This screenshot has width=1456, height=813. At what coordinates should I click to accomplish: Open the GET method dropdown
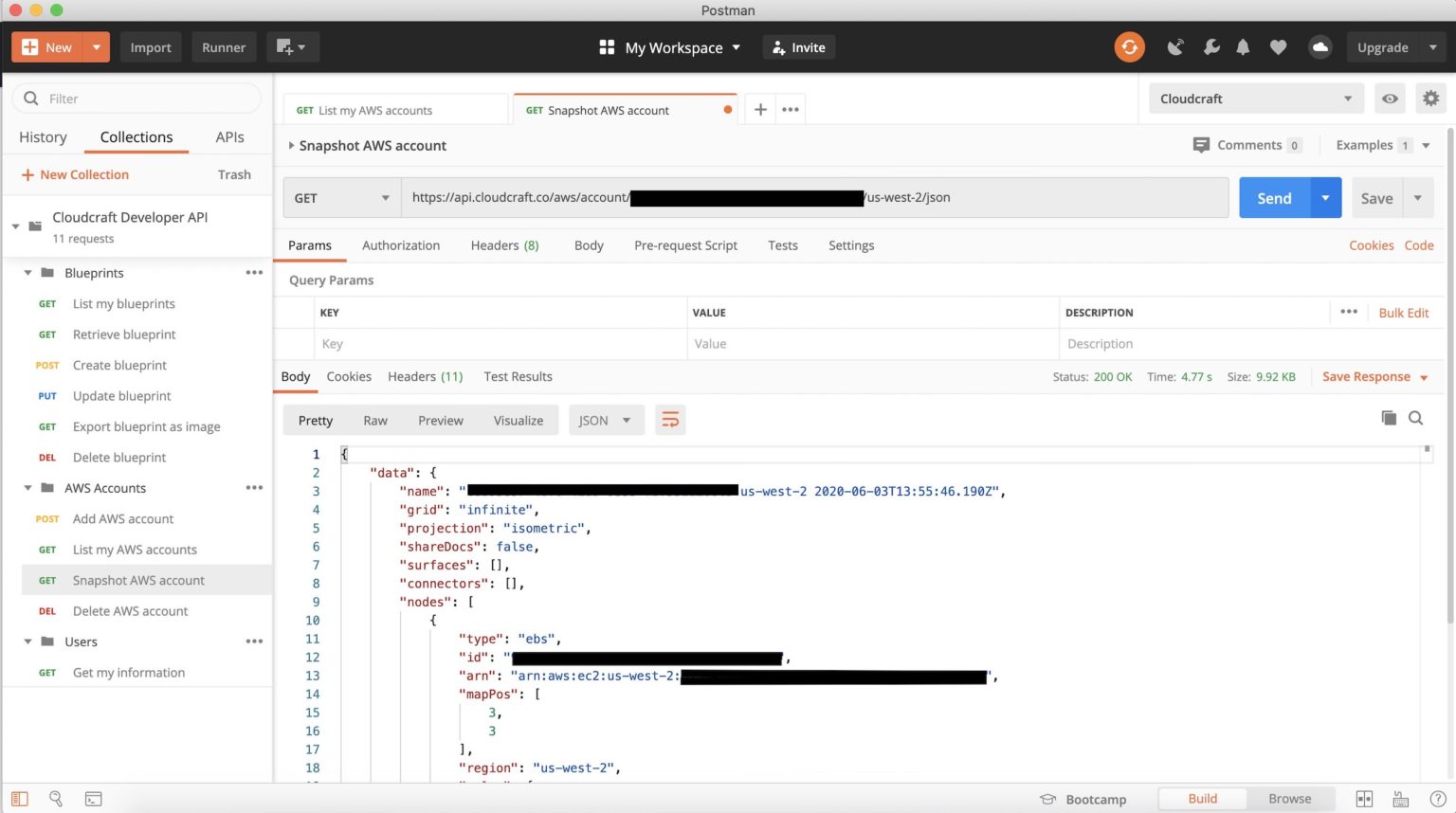pos(341,197)
